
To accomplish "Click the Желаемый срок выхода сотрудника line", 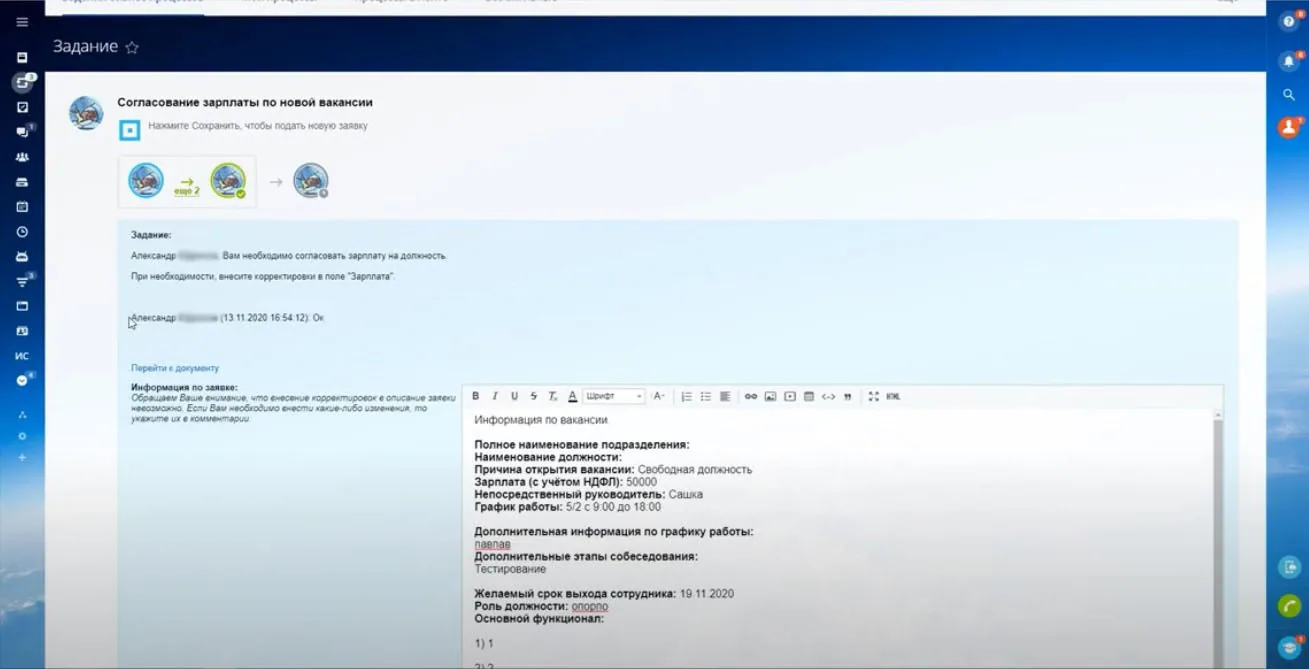I will coord(604,594).
